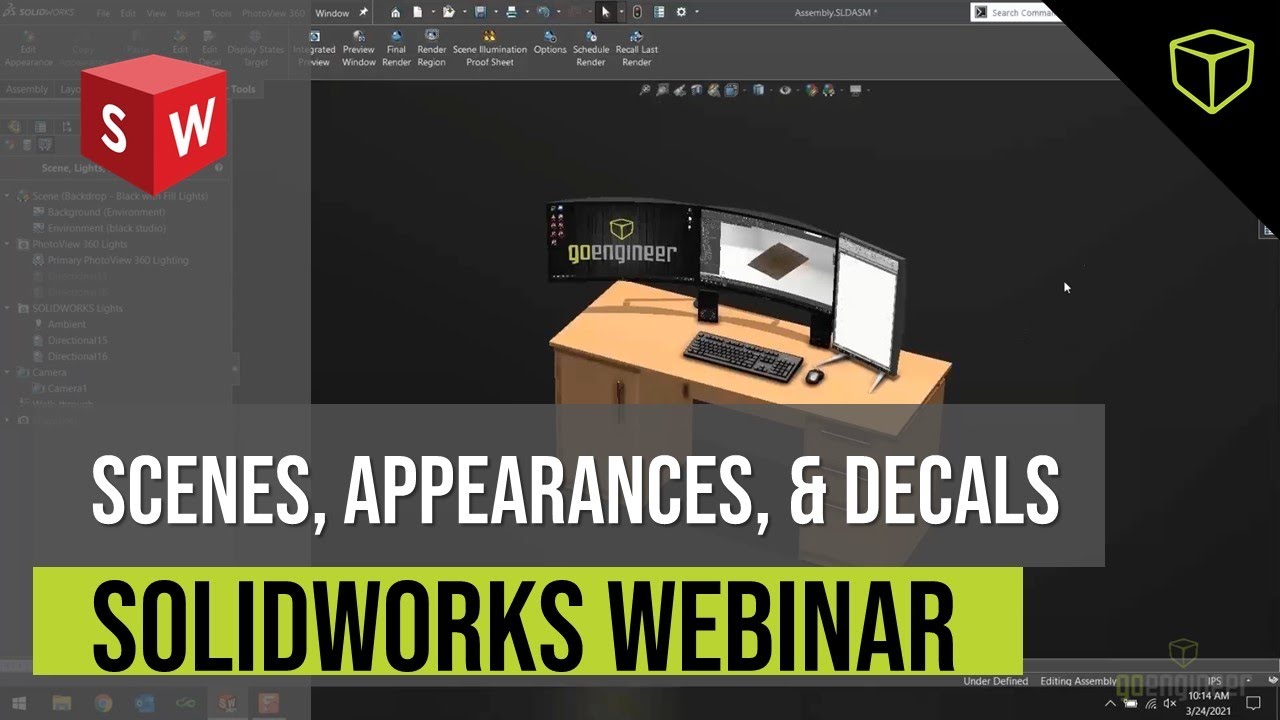Open the Save dropdown arrow

click(496, 12)
